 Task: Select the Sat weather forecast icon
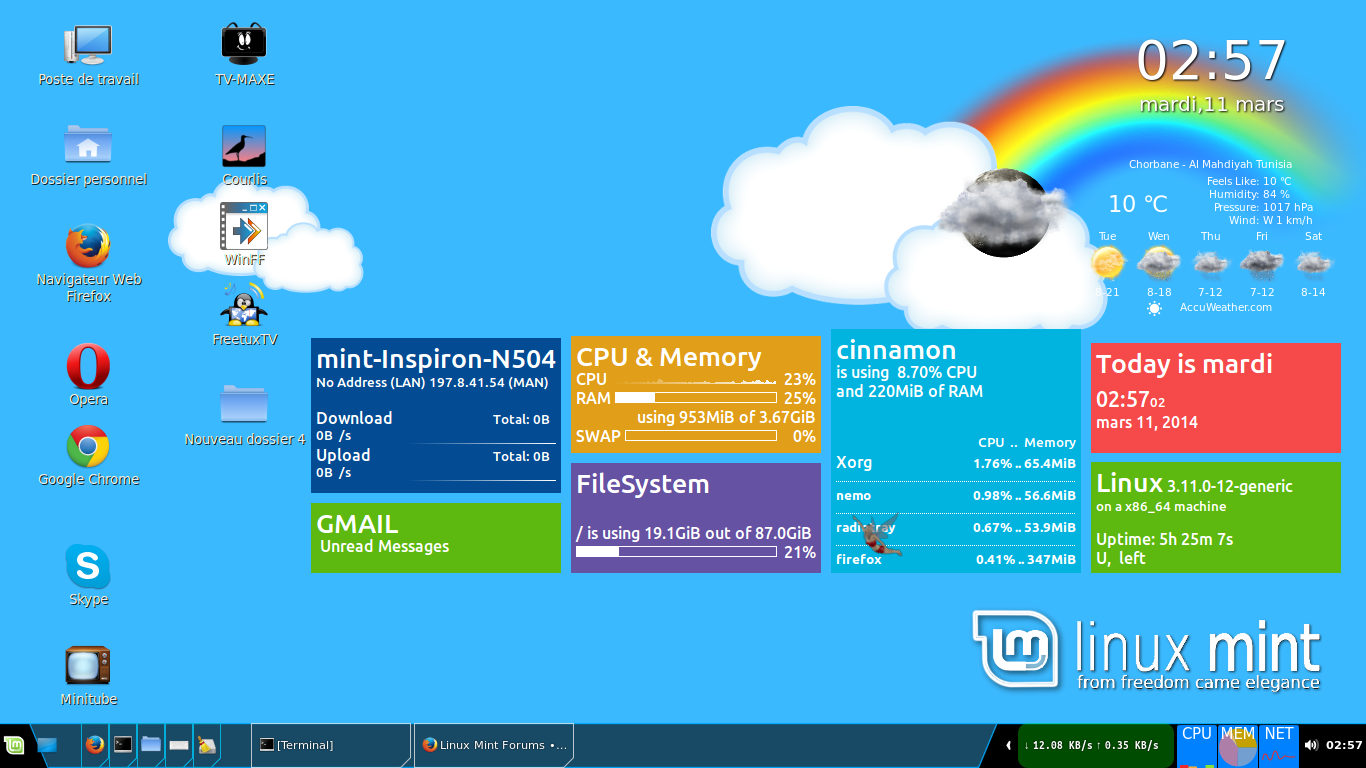[1313, 263]
